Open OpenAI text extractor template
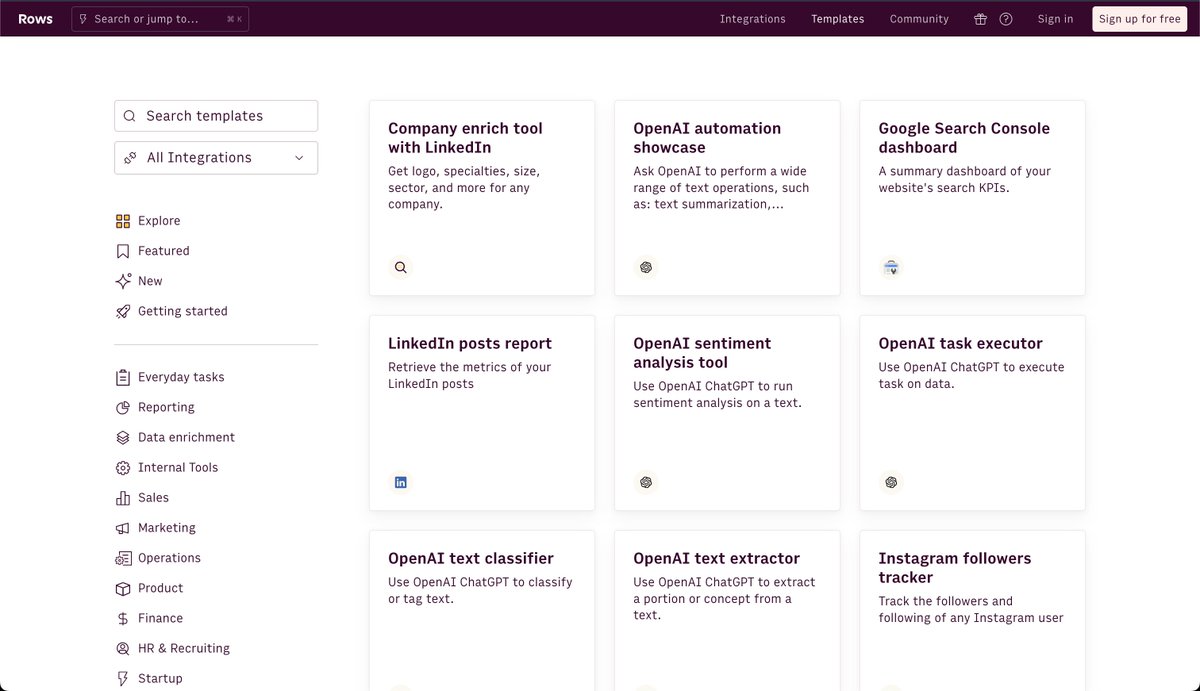Screen dimensions: 1200x691 point(727,610)
